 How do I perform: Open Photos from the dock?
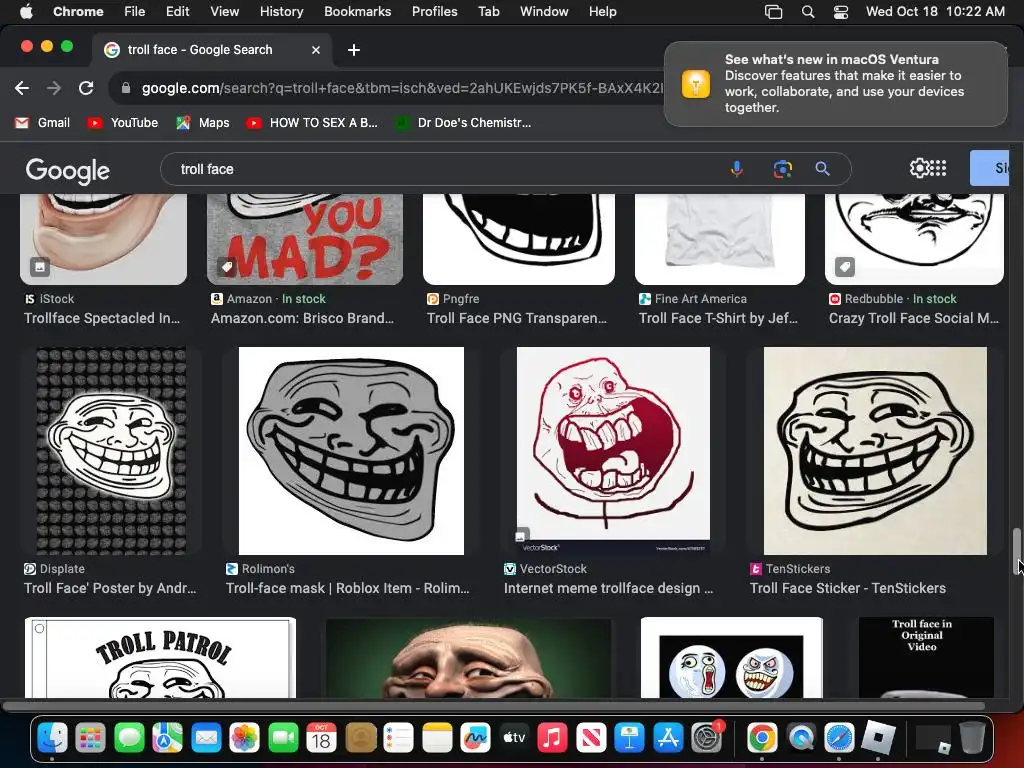tap(245, 739)
